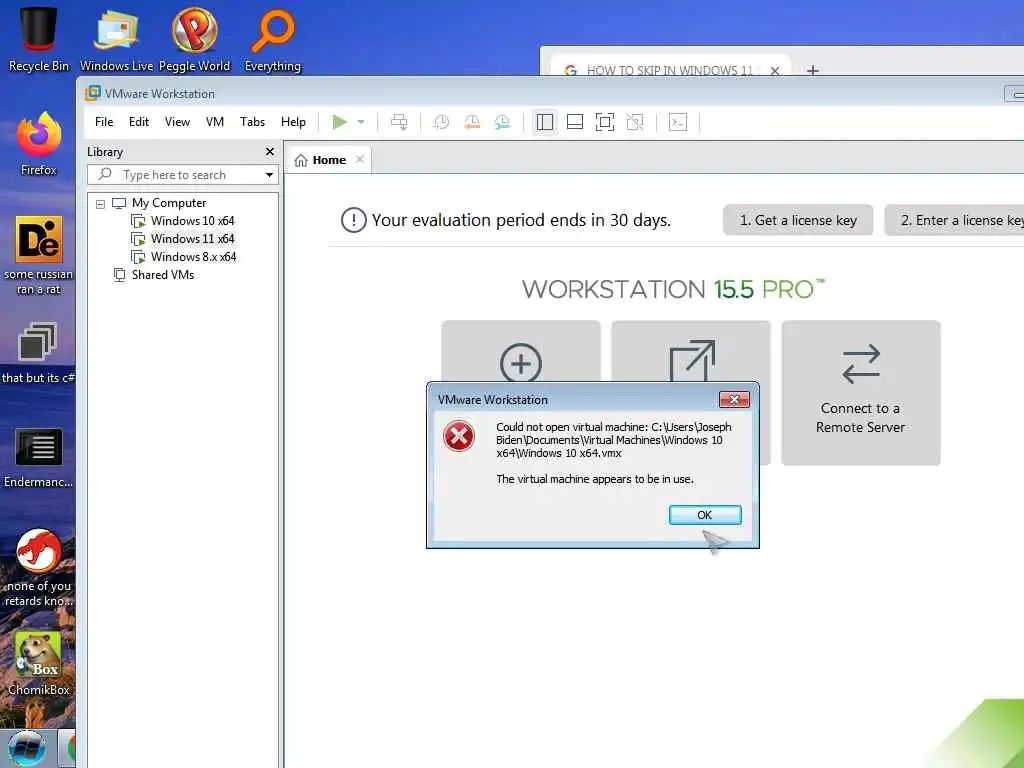Open the Snapshot Manager icon
Image resolution: width=1024 pixels, height=768 pixels.
click(x=502, y=122)
